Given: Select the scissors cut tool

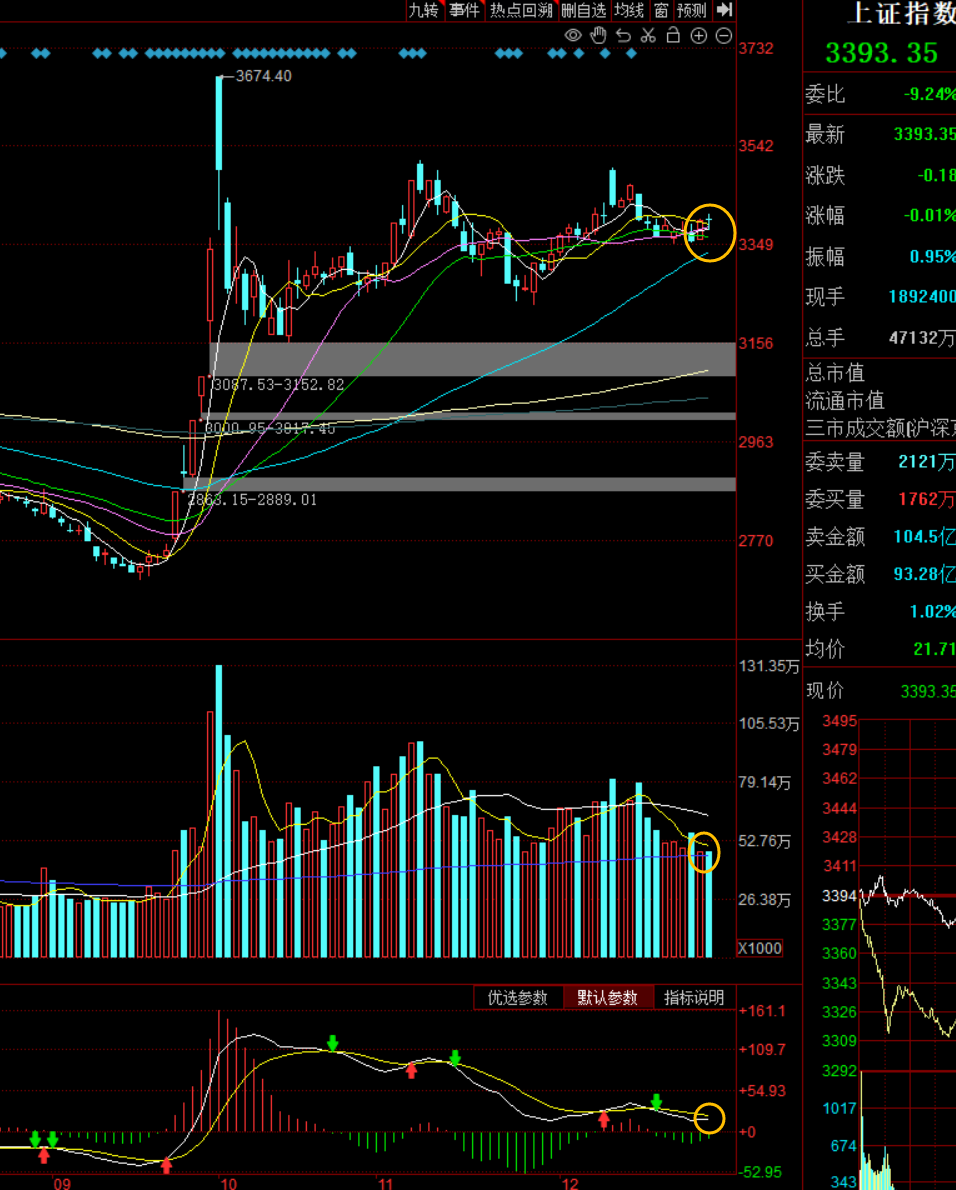Looking at the screenshot, I should click(x=648, y=36).
